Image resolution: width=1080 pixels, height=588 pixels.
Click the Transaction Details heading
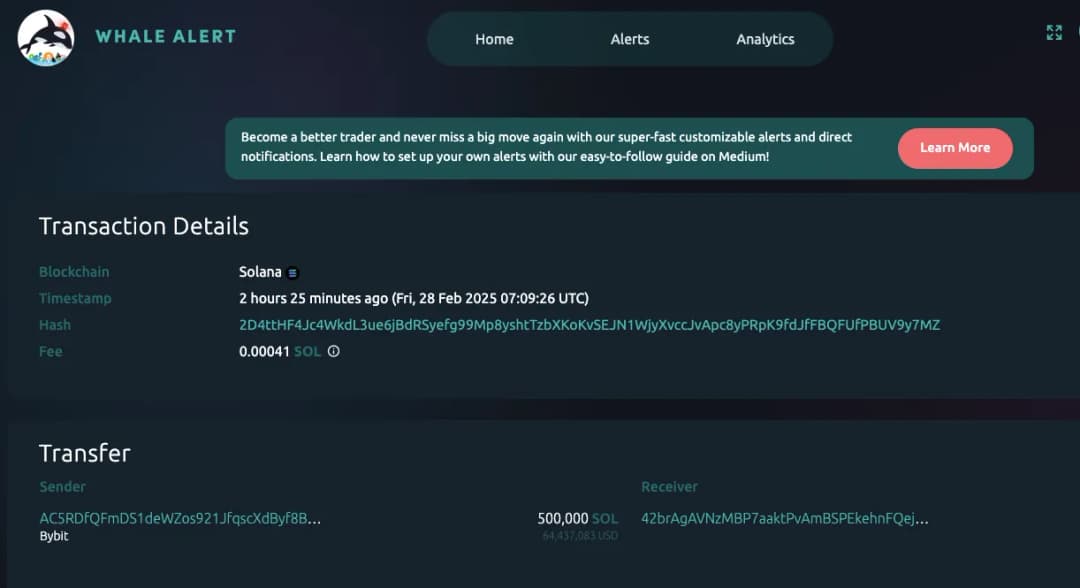[x=144, y=226]
